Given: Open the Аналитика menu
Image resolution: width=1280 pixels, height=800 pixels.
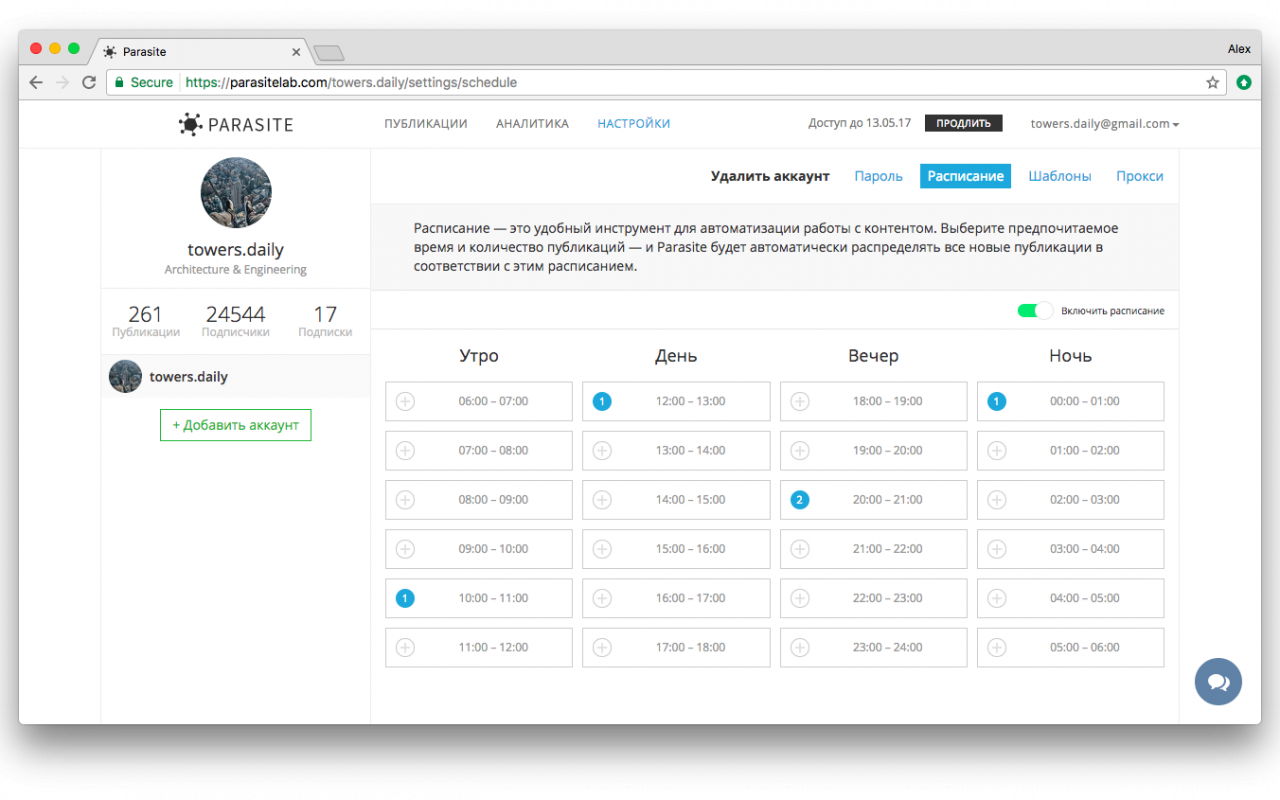Looking at the screenshot, I should pyautogui.click(x=532, y=124).
